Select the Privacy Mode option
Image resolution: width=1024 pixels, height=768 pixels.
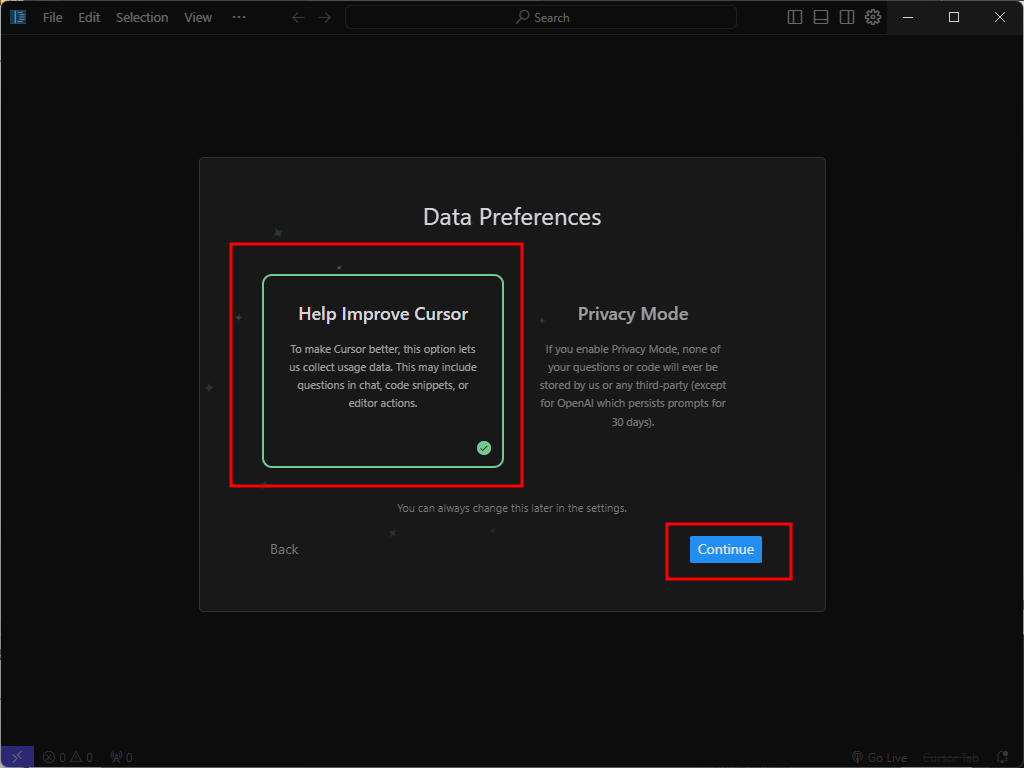click(633, 366)
